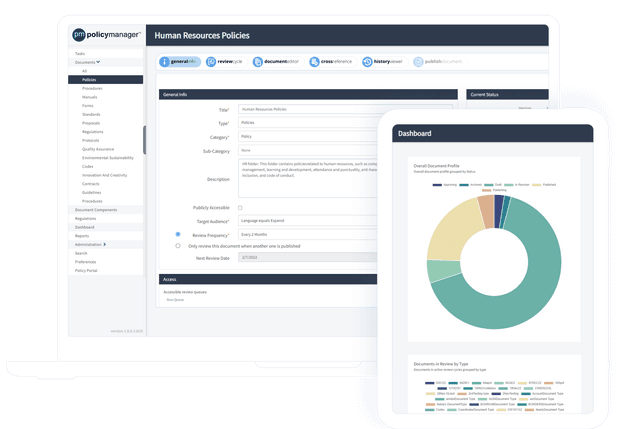Click the Next Review Date field

point(307,257)
